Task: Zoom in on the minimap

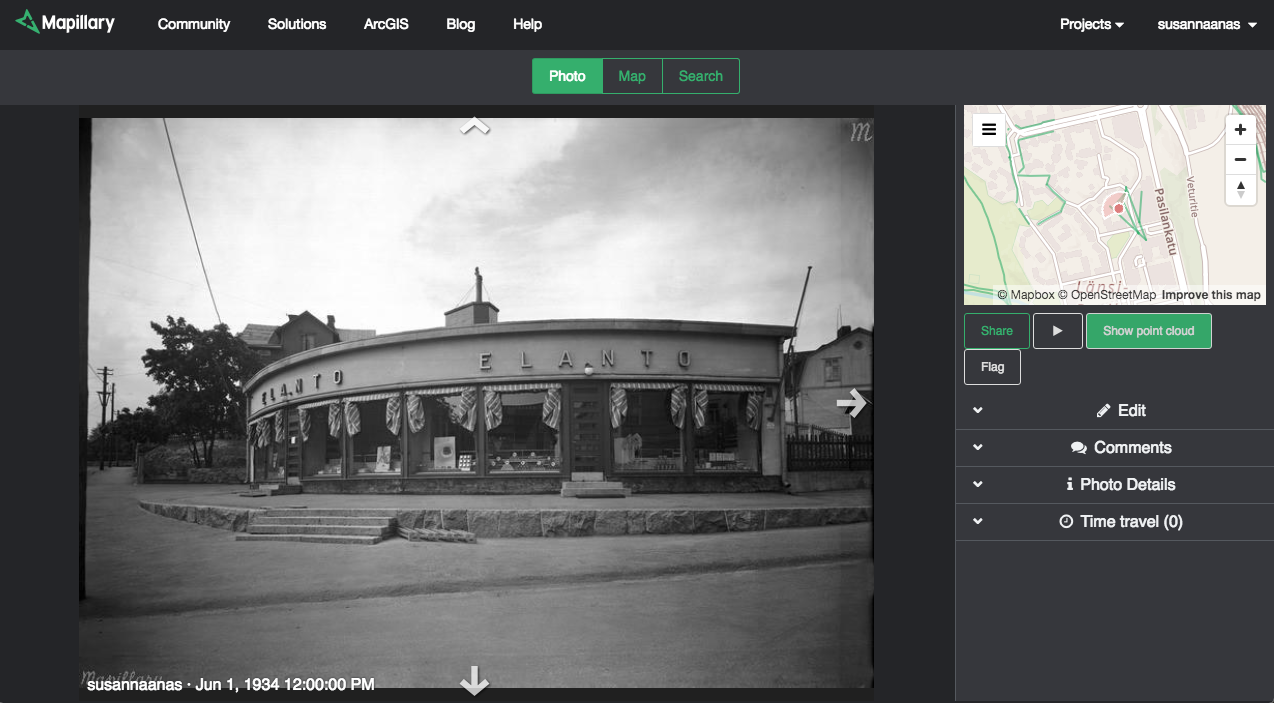Action: click(1240, 130)
